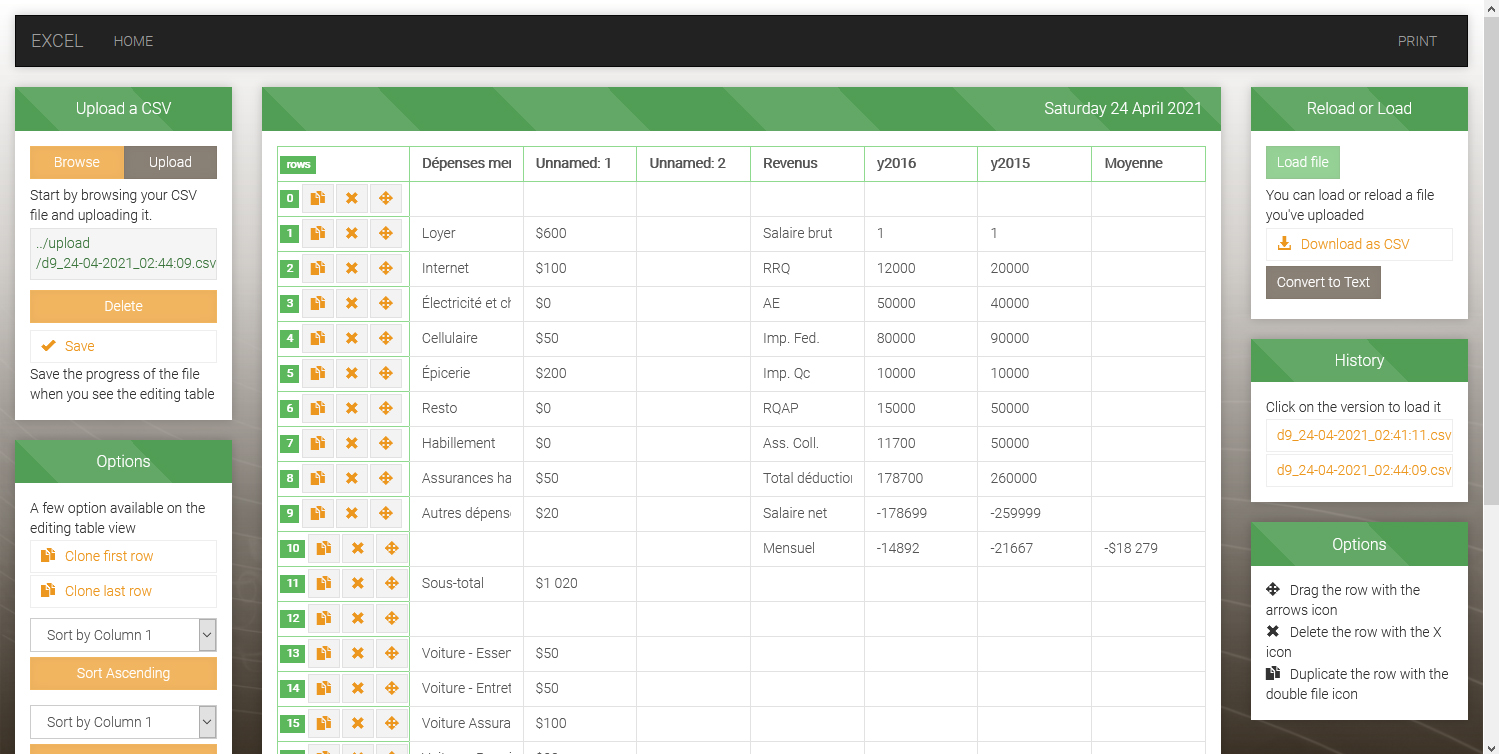Duplicate row 0 with the copy icon
Image resolution: width=1499 pixels, height=754 pixels.
tap(318, 199)
